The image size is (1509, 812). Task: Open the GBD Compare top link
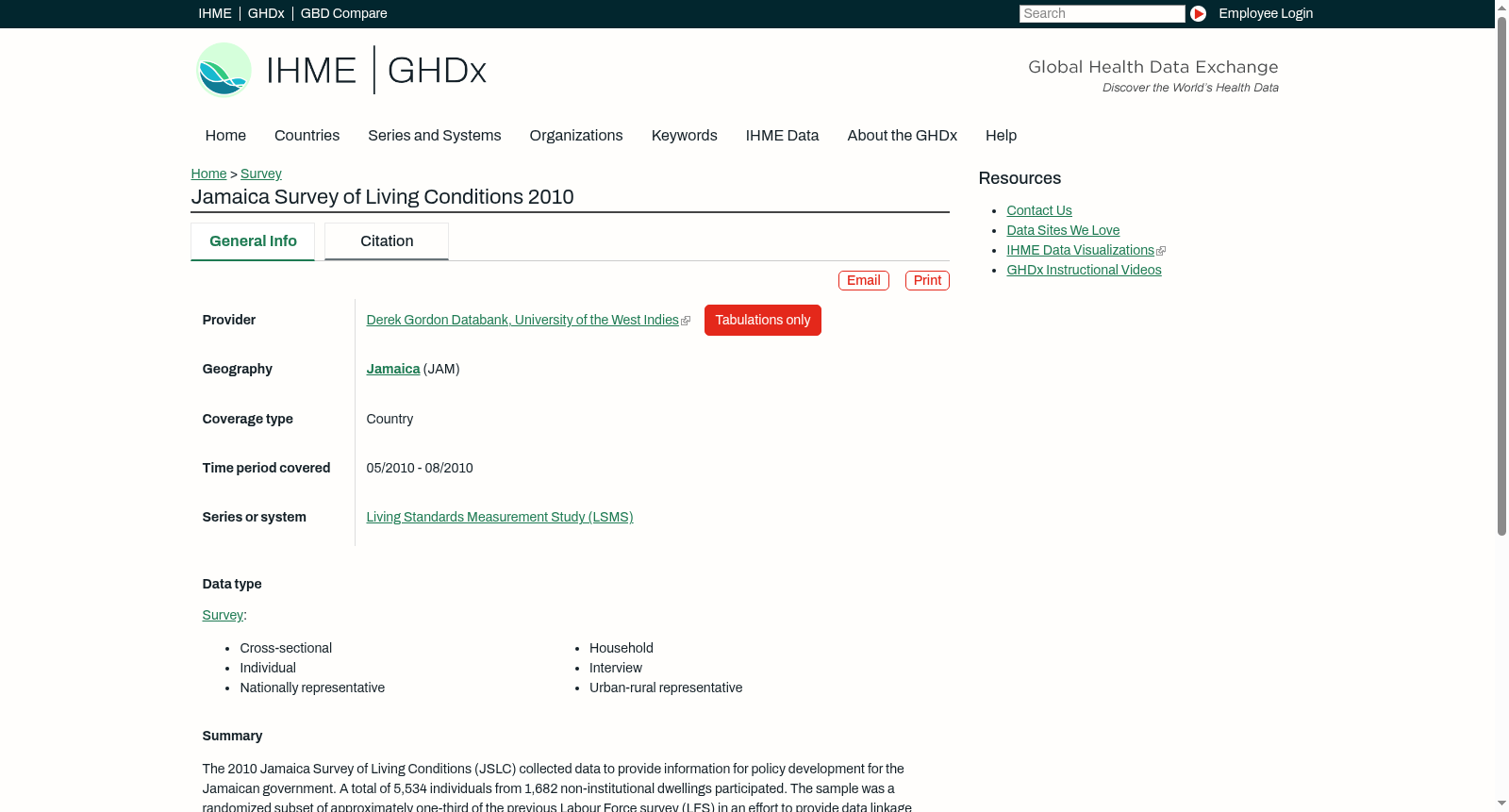click(x=344, y=13)
